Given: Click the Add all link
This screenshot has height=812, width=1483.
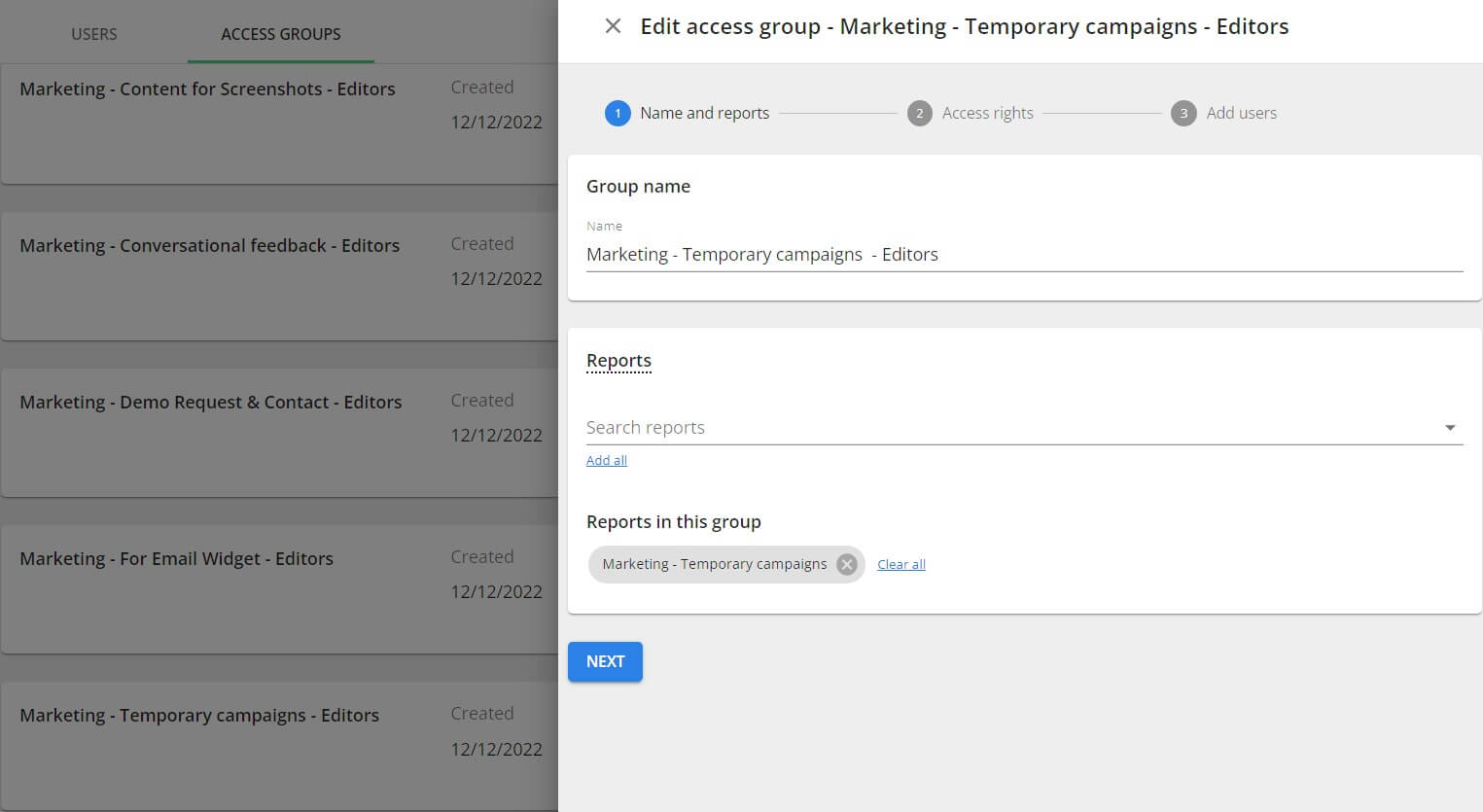Looking at the screenshot, I should point(606,460).
